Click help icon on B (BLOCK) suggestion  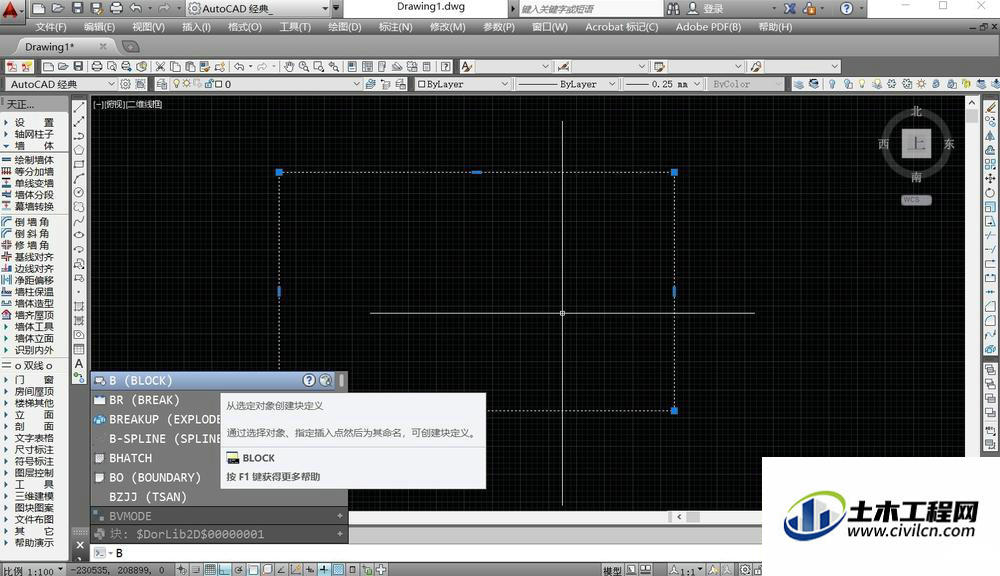coord(309,380)
